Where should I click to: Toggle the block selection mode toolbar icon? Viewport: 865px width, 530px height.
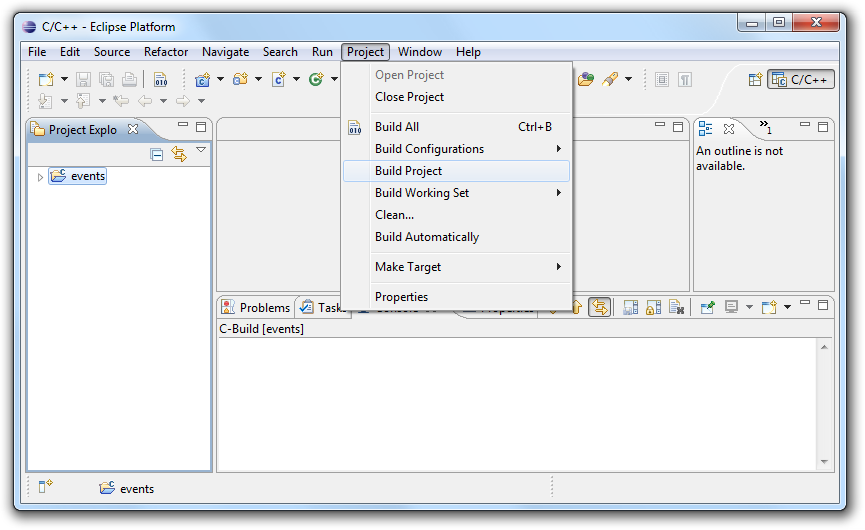point(662,79)
